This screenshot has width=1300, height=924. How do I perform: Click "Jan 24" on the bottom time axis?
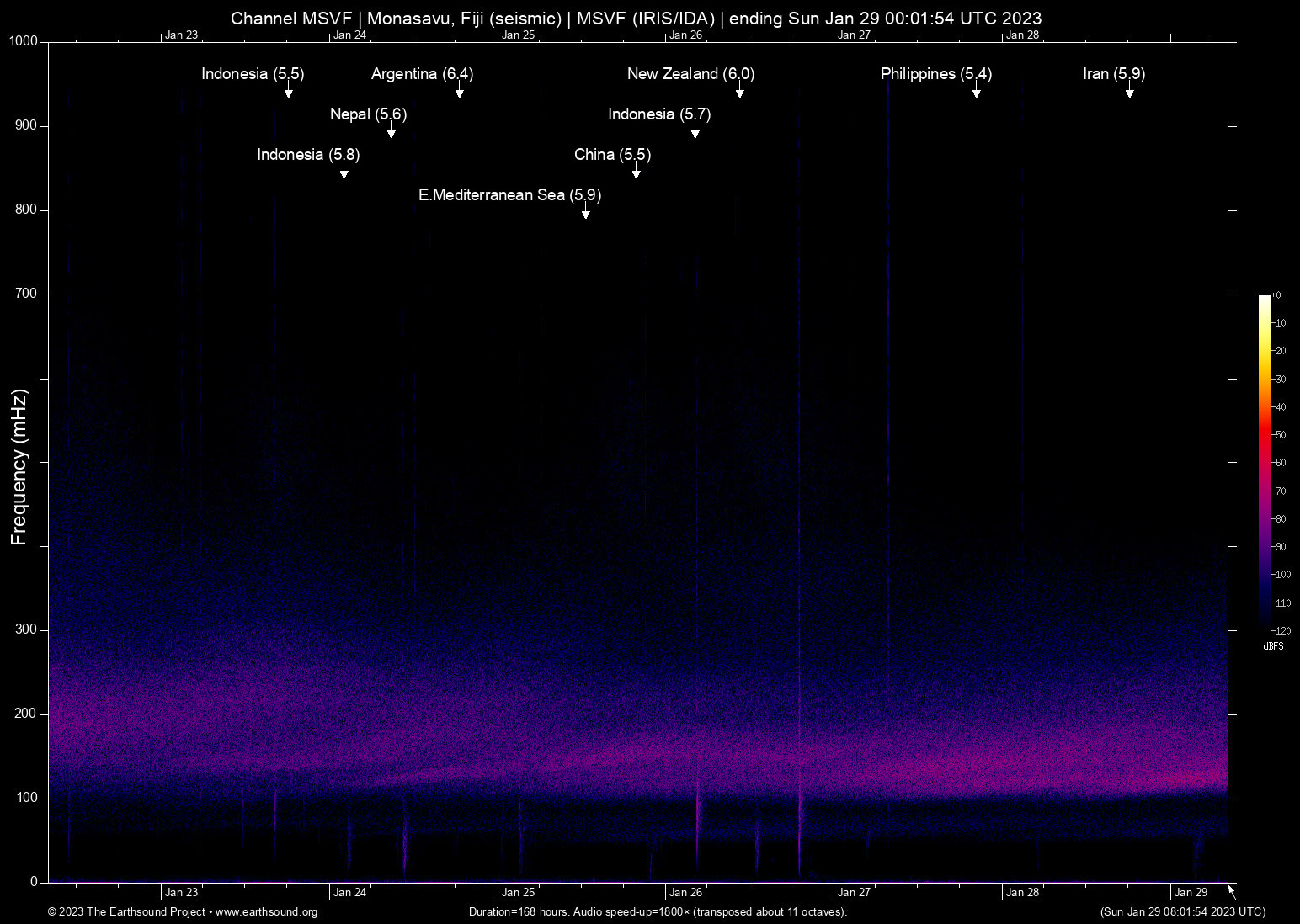click(x=350, y=893)
